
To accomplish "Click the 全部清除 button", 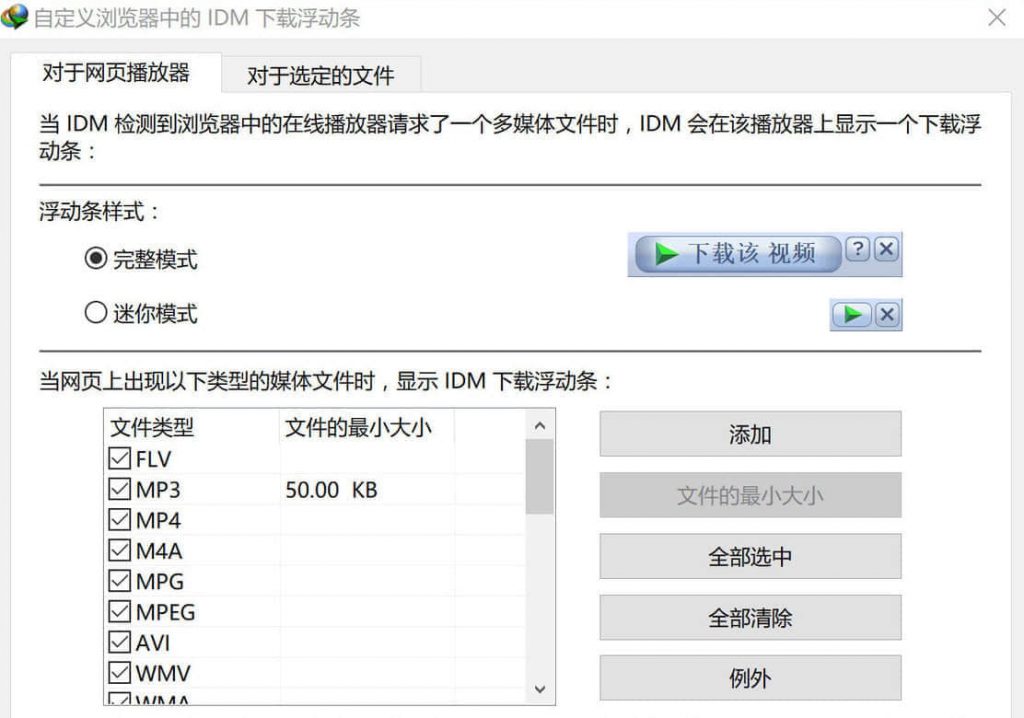I will pos(749,617).
